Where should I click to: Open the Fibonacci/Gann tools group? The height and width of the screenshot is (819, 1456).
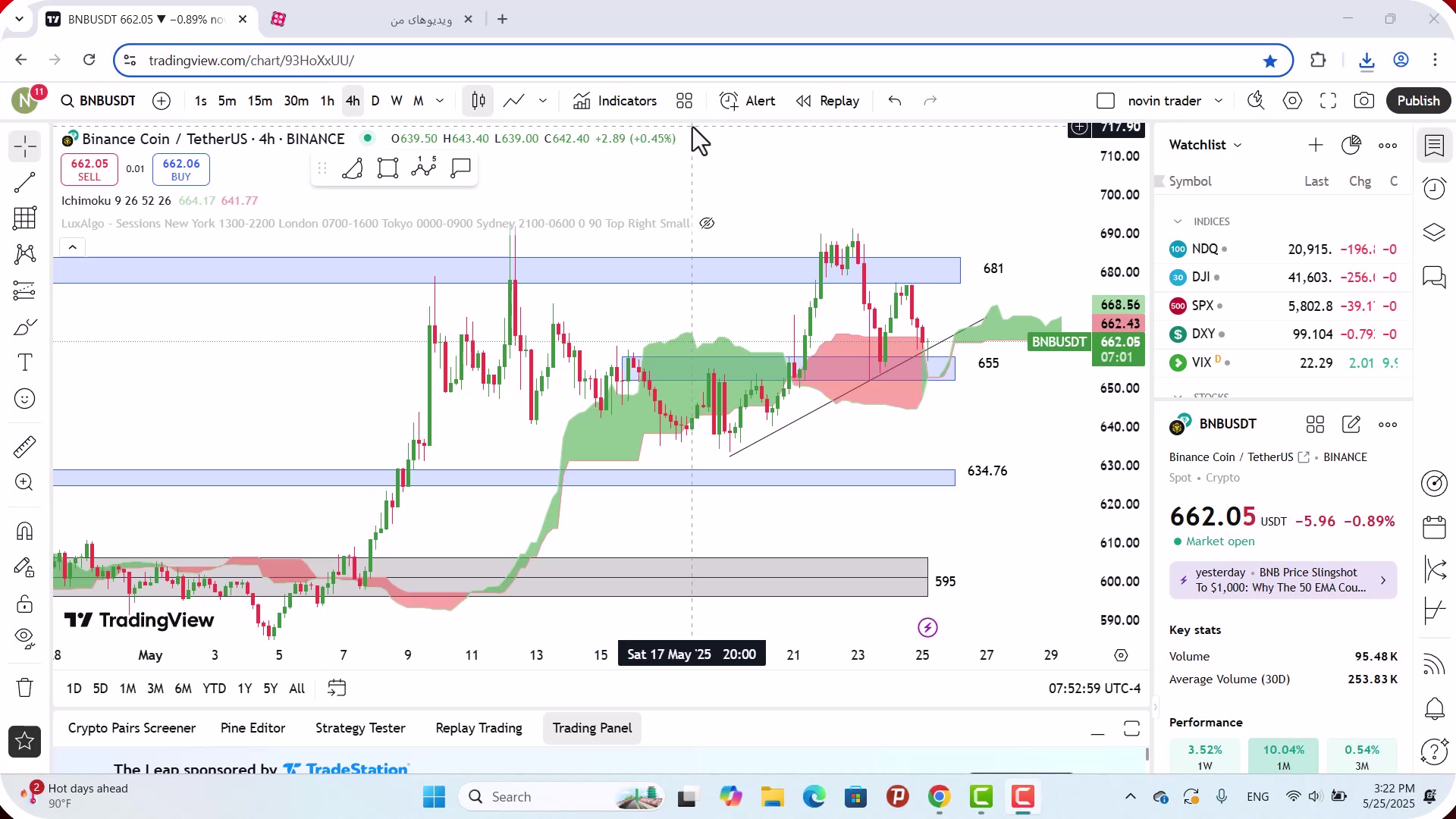click(25, 218)
